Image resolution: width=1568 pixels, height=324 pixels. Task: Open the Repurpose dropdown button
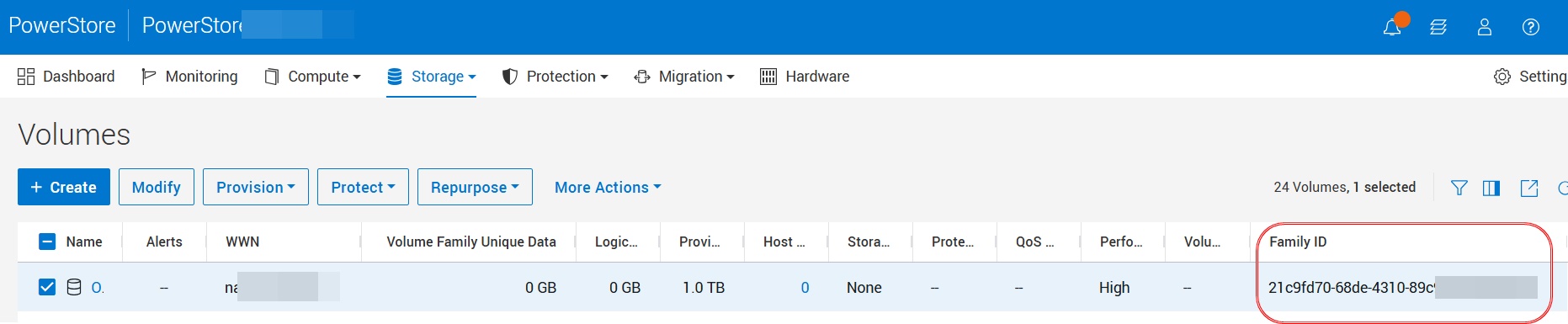475,187
